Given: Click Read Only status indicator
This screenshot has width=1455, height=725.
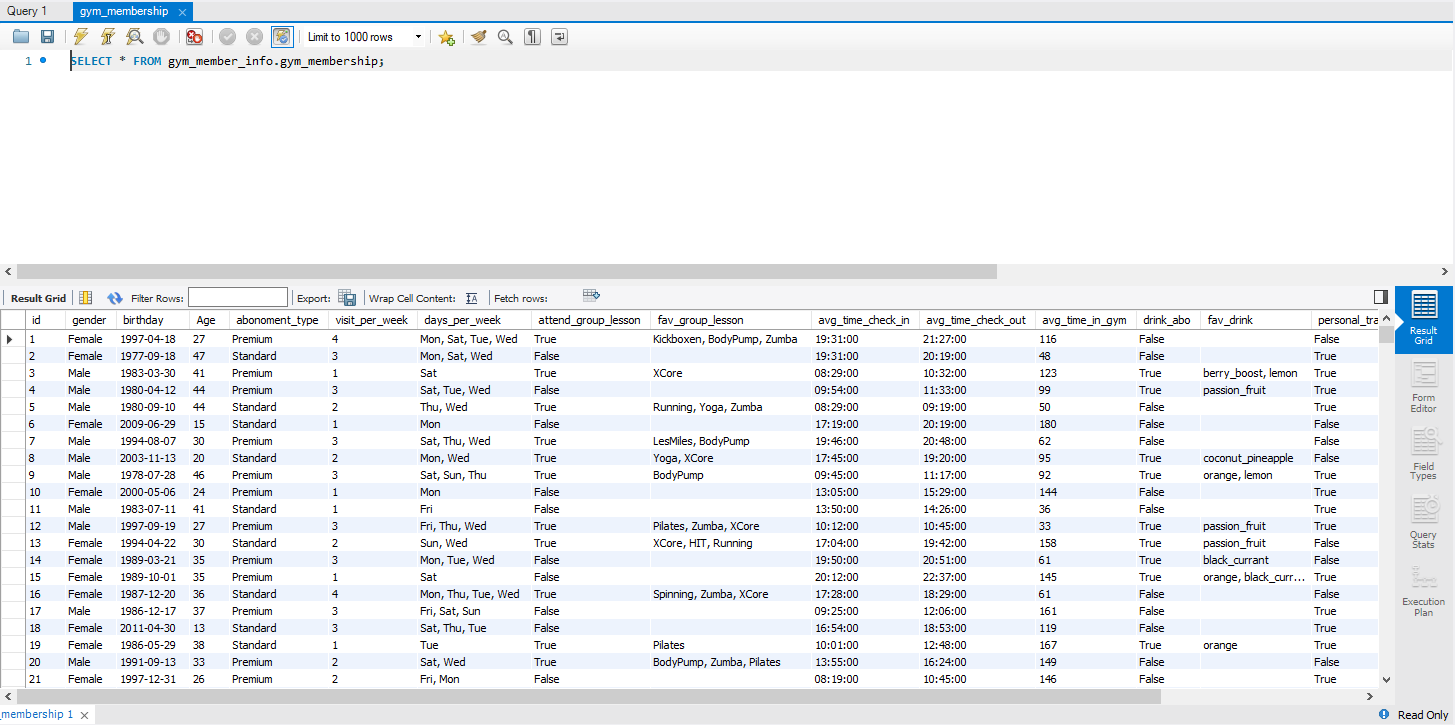Looking at the screenshot, I should coord(1423,715).
